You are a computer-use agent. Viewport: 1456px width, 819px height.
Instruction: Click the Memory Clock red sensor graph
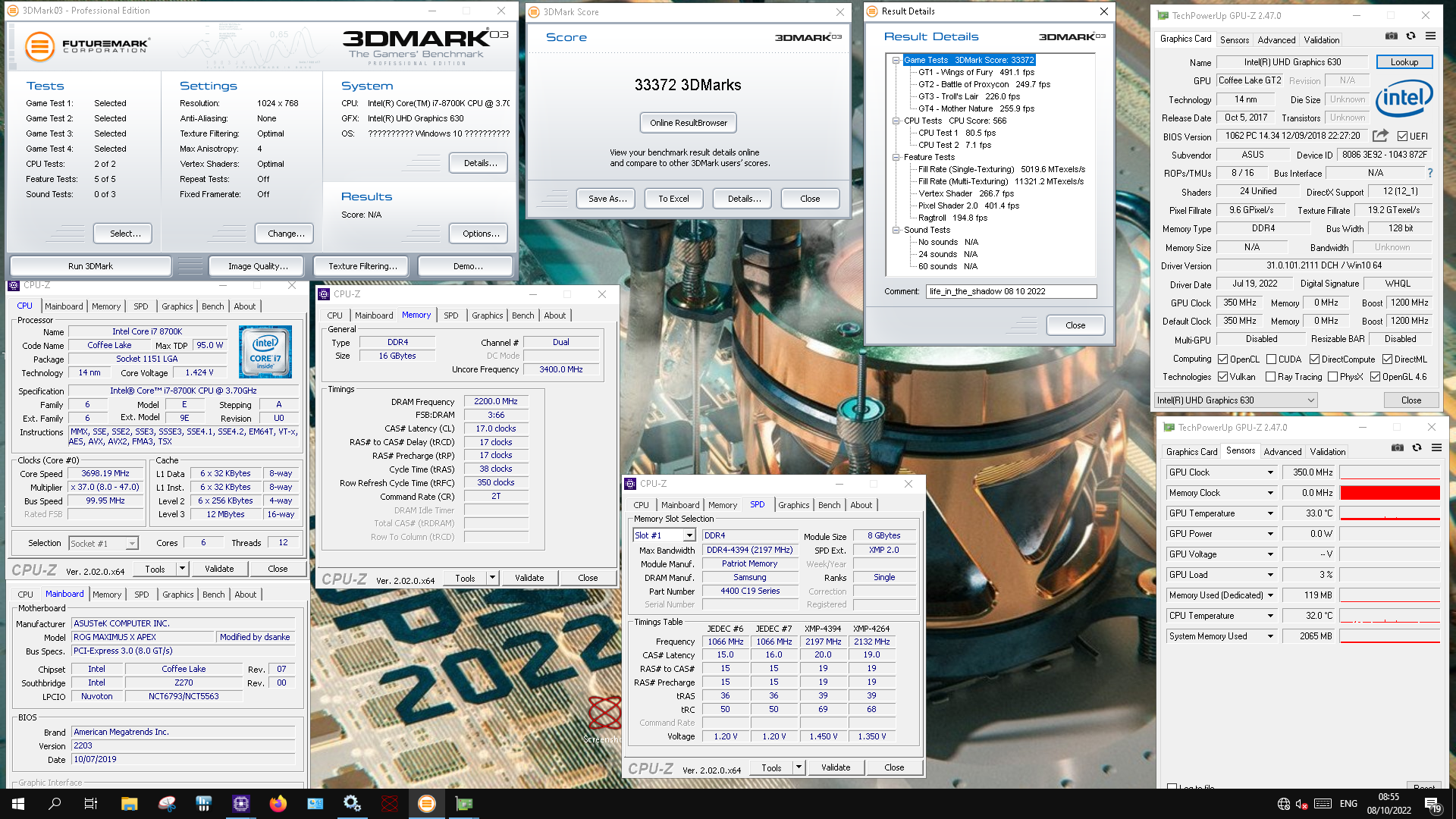tap(1389, 493)
